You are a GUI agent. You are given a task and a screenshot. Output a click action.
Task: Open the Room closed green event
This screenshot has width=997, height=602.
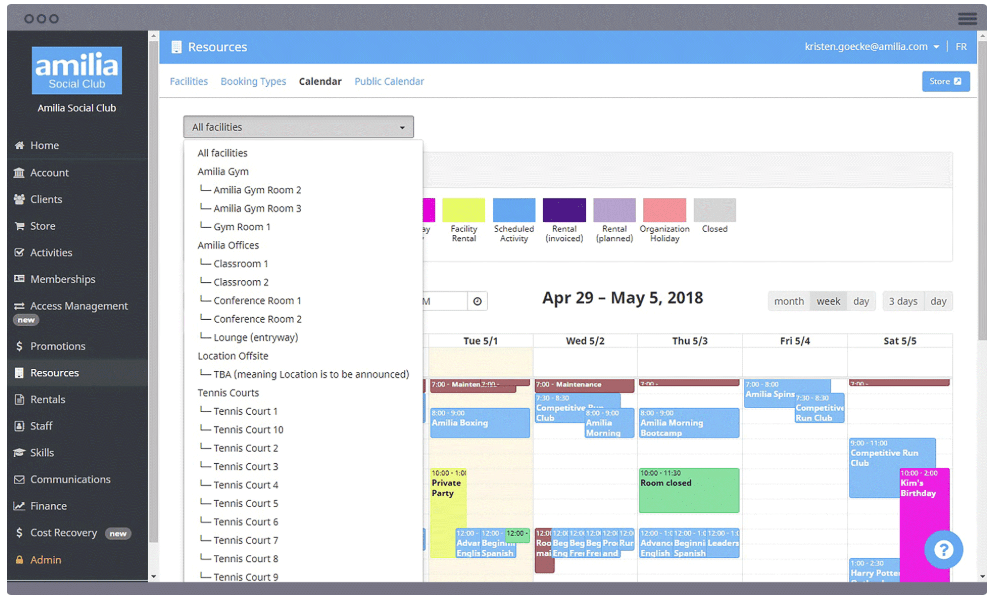689,491
